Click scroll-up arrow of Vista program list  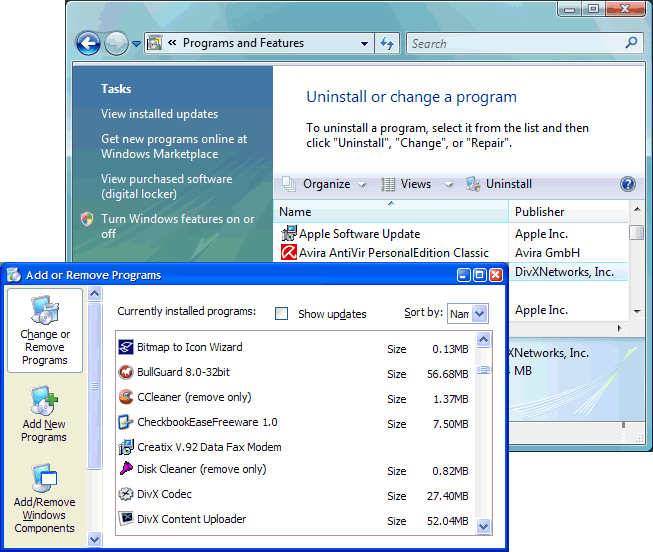point(637,209)
